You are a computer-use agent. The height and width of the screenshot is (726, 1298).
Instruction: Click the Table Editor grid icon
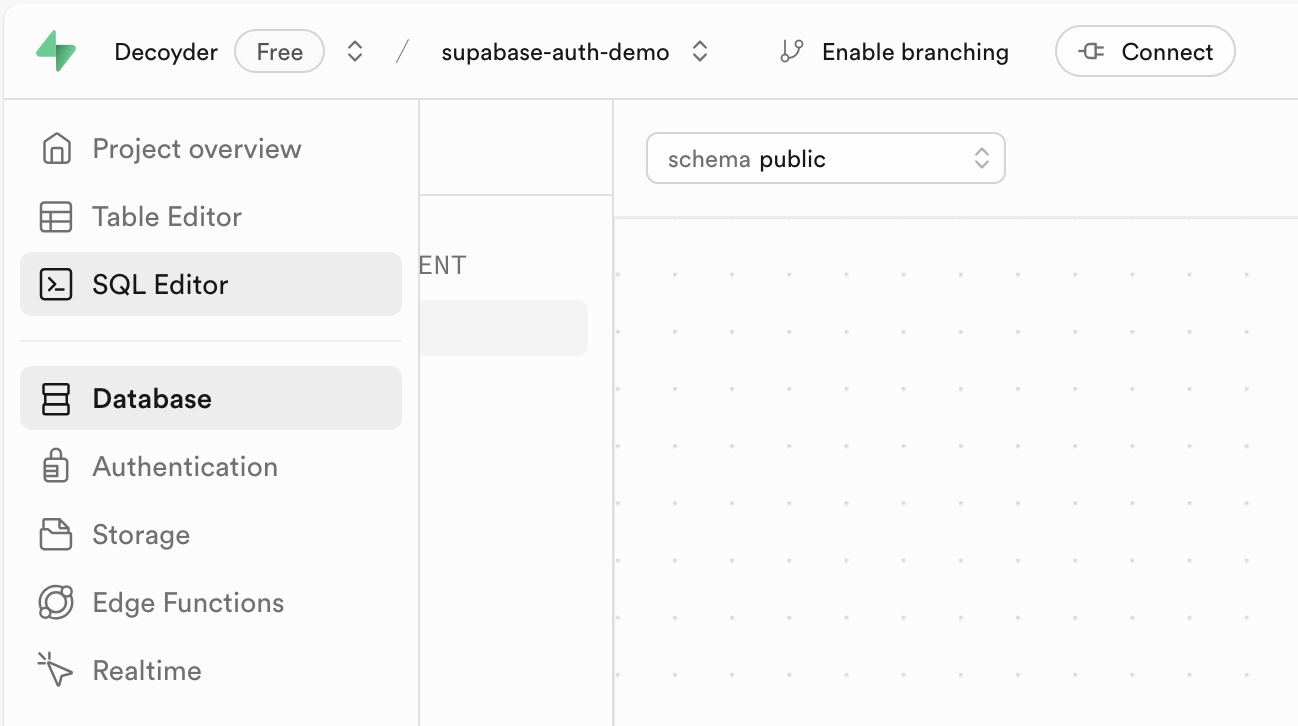pos(56,217)
